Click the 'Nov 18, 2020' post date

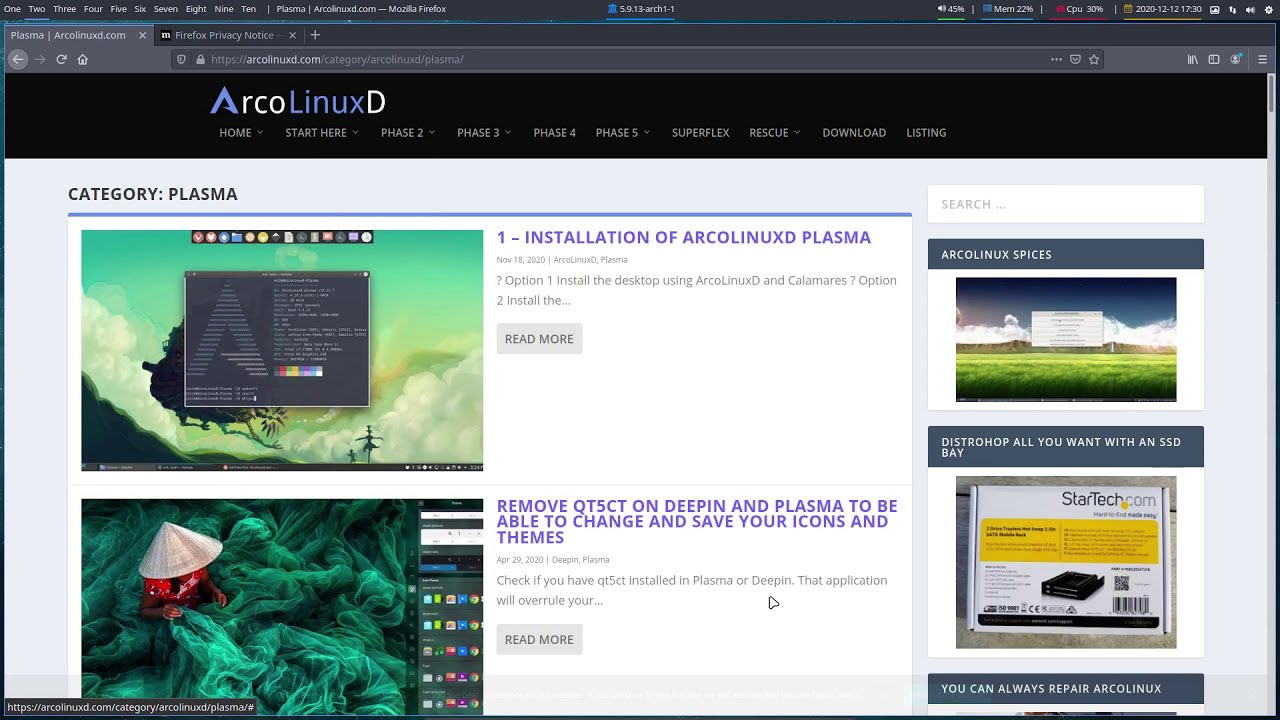(x=521, y=260)
